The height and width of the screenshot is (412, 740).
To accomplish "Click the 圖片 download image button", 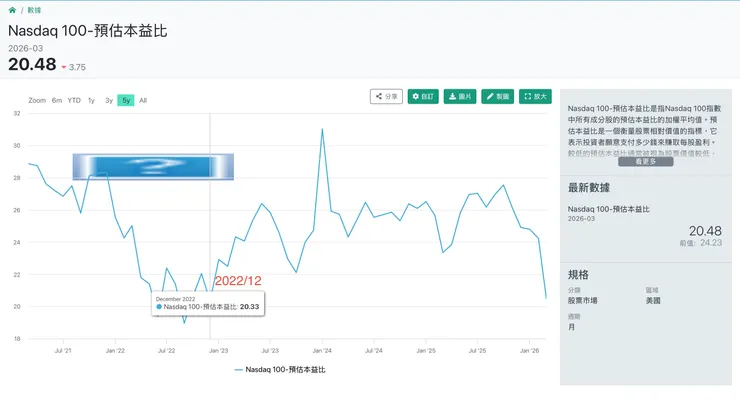I will click(x=460, y=96).
